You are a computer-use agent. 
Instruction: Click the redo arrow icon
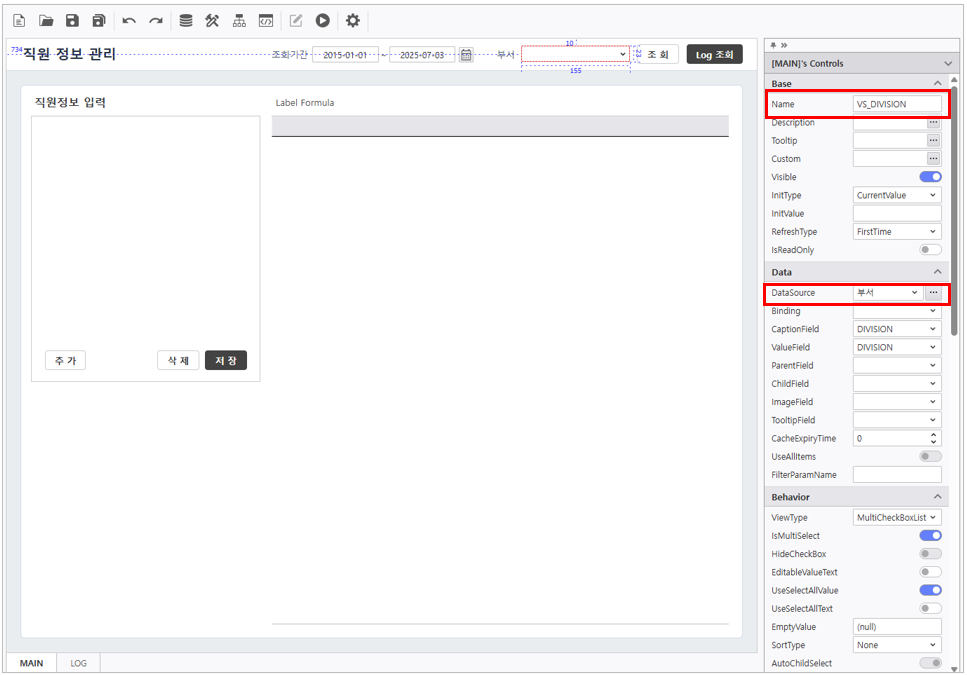click(x=156, y=20)
